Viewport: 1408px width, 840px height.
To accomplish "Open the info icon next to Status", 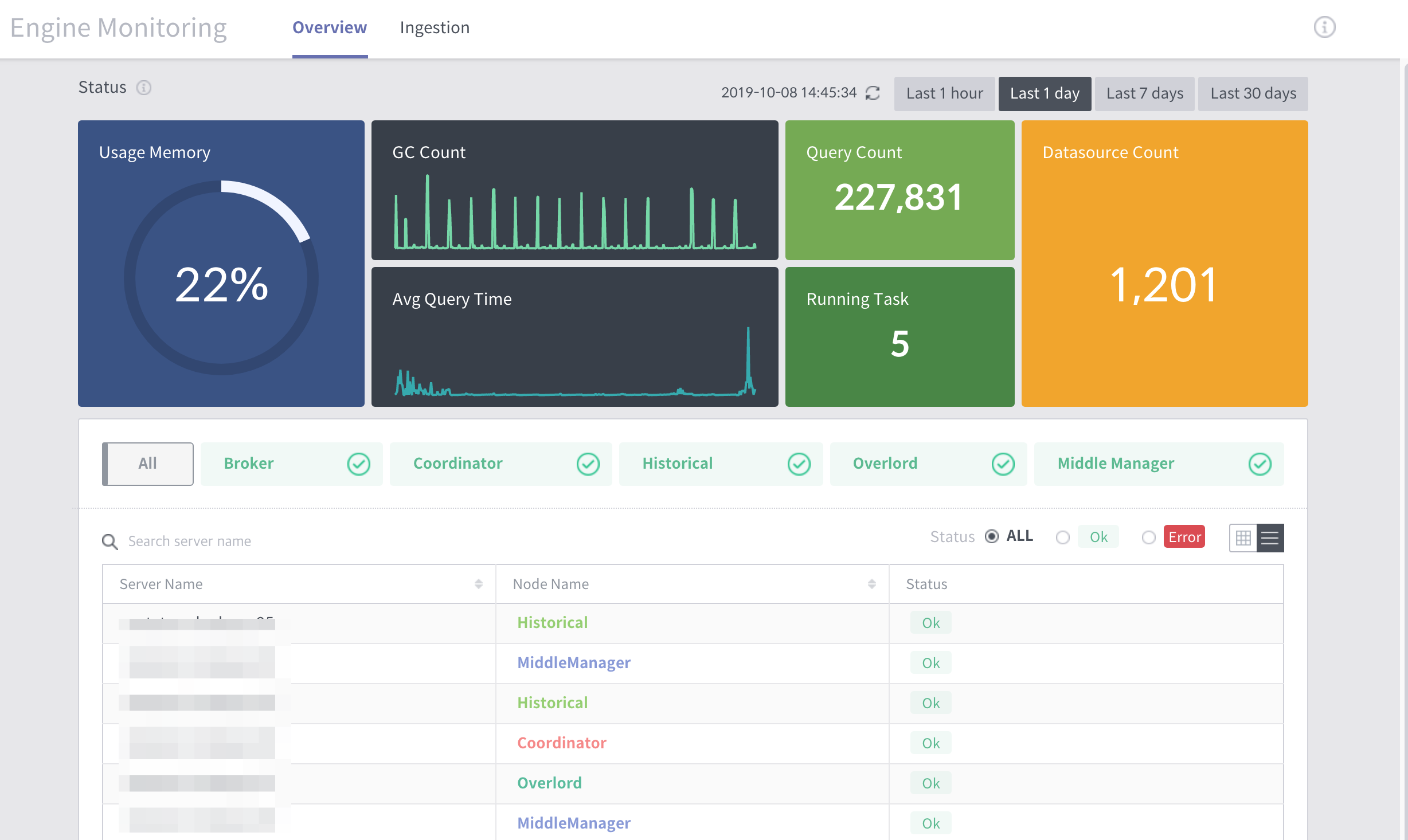I will click(x=143, y=88).
